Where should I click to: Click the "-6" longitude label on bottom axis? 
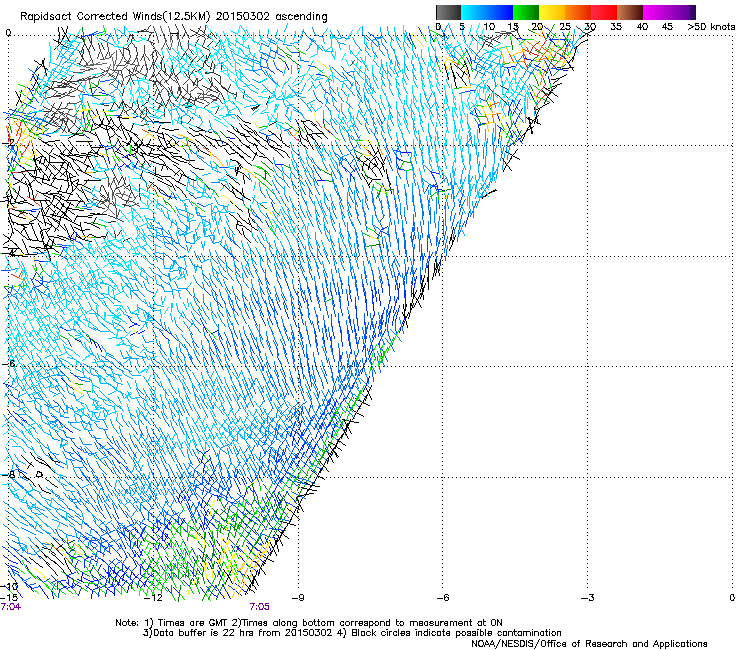point(442,598)
